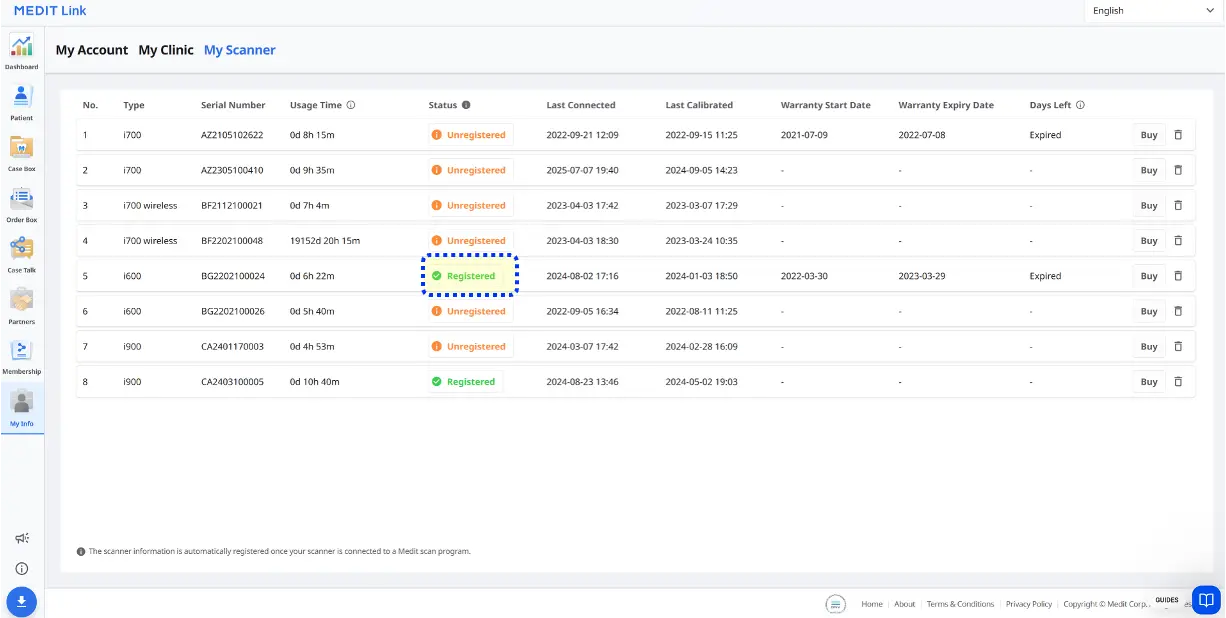Delete scanner BF2112100021 with trash icon

1178,205
